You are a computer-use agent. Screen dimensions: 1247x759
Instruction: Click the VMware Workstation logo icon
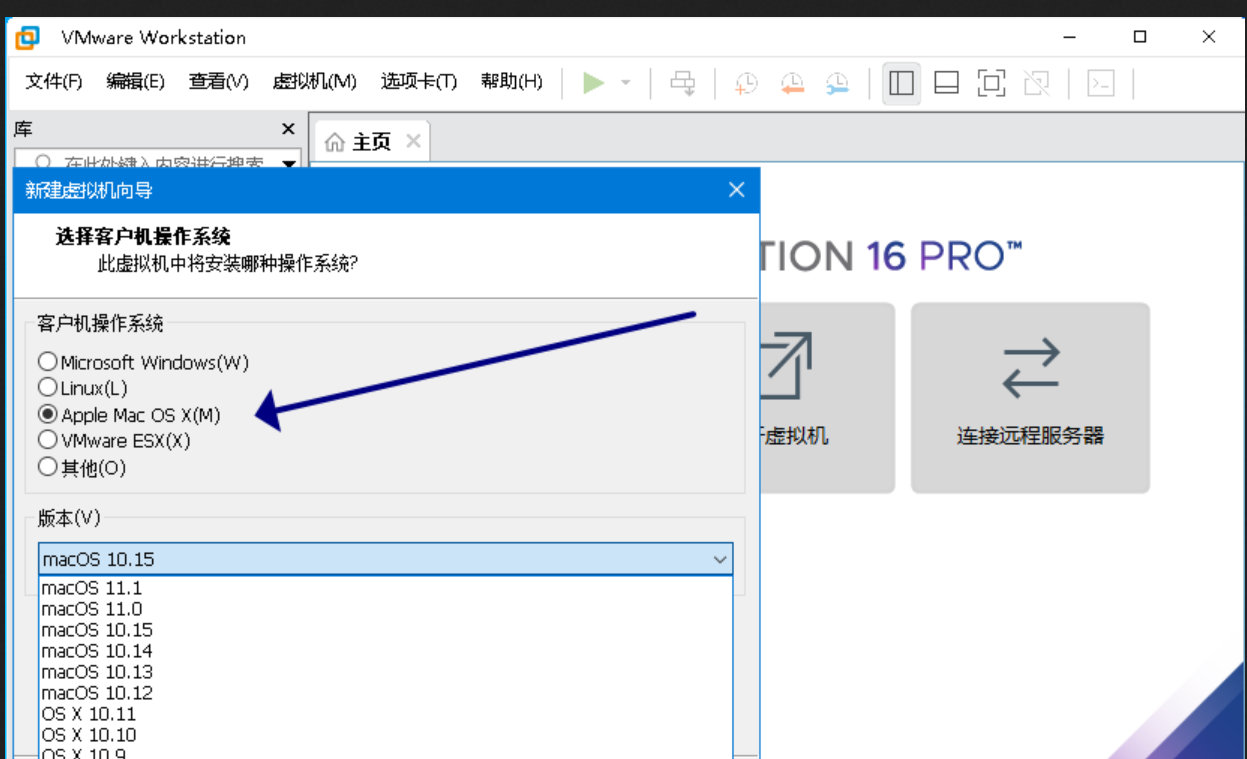pyautogui.click(x=28, y=38)
